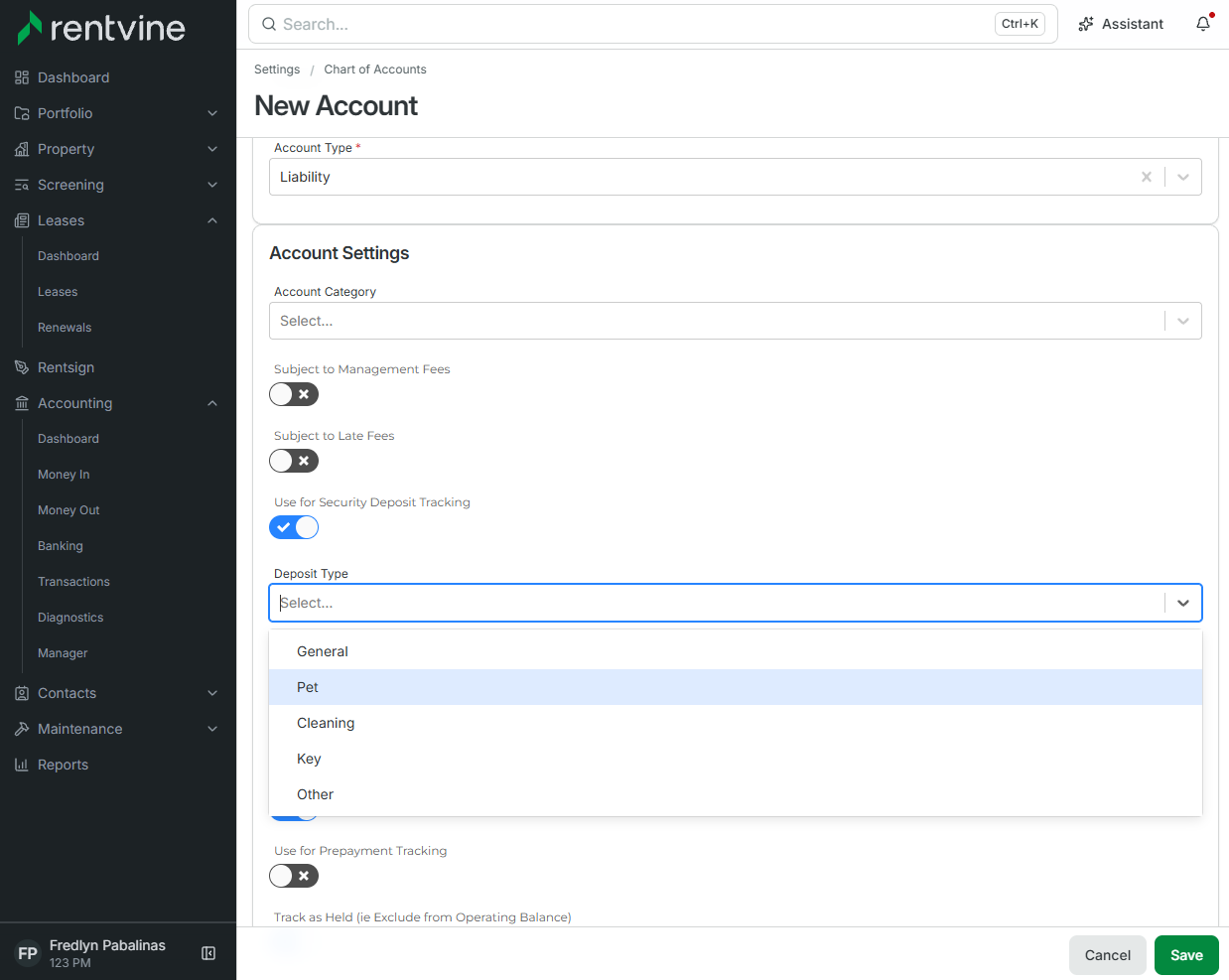This screenshot has height=980, width=1229.
Task: Select Pet deposit type
Action: point(736,687)
